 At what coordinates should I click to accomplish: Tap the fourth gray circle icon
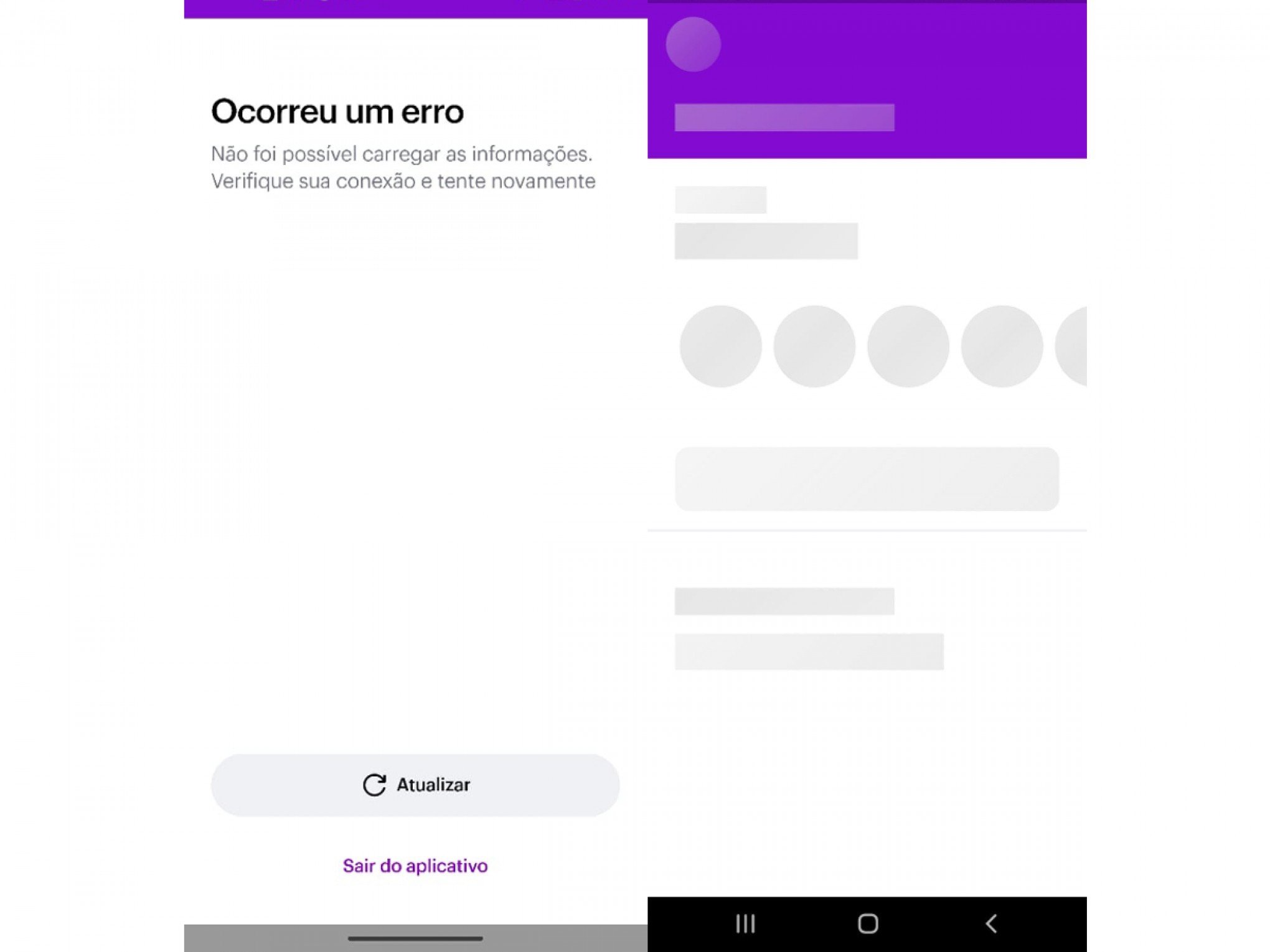[1000, 345]
